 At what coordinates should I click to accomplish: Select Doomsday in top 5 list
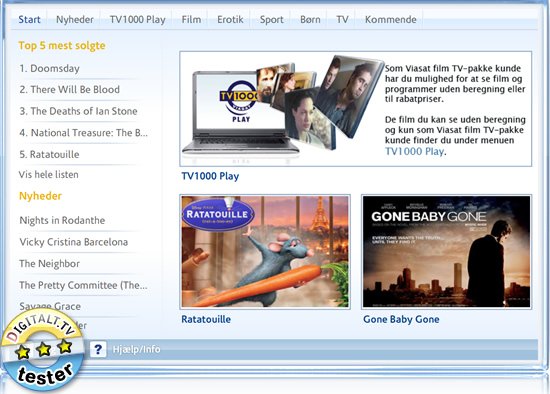tap(49, 68)
